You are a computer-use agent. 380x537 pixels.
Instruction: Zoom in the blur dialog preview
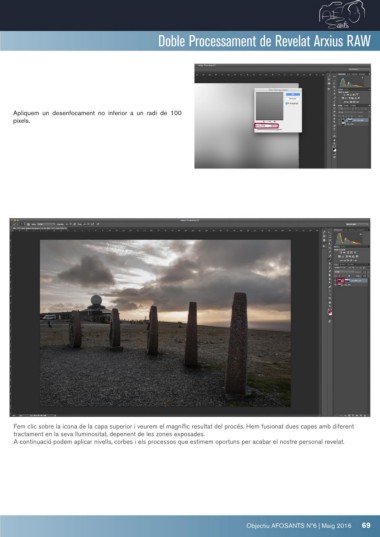tap(275, 121)
